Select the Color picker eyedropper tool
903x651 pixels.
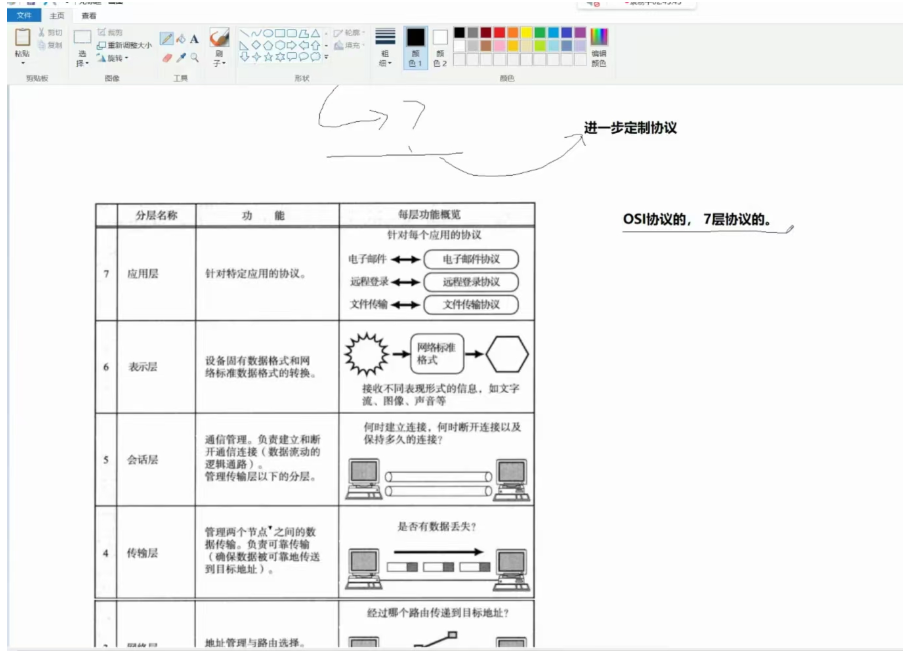pos(180,58)
